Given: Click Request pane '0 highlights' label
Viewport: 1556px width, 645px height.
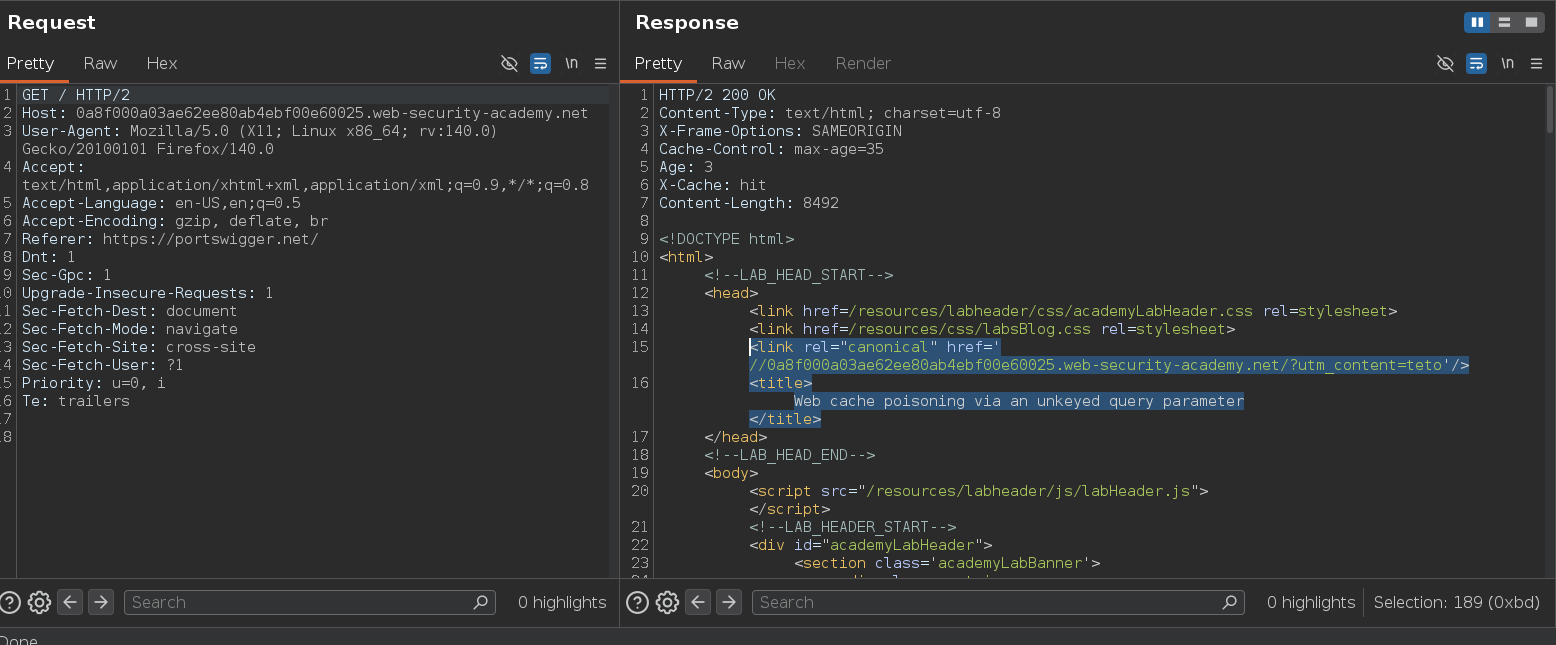Looking at the screenshot, I should 562,602.
